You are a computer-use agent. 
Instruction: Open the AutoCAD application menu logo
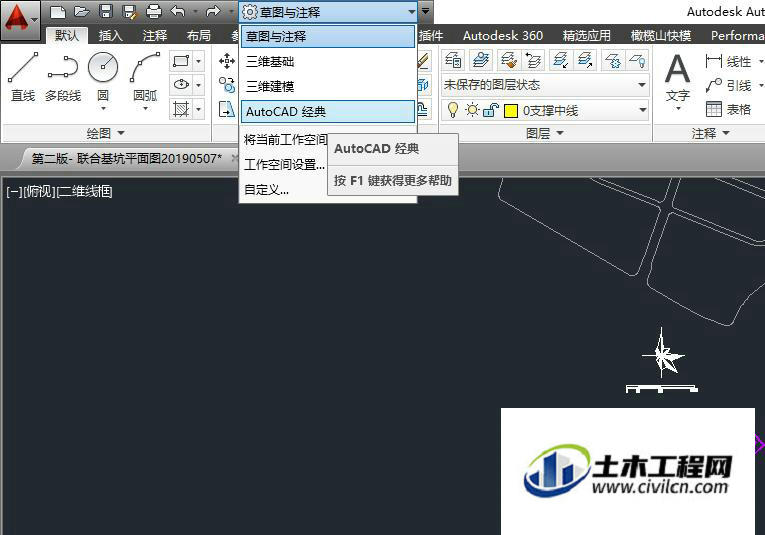pos(20,20)
